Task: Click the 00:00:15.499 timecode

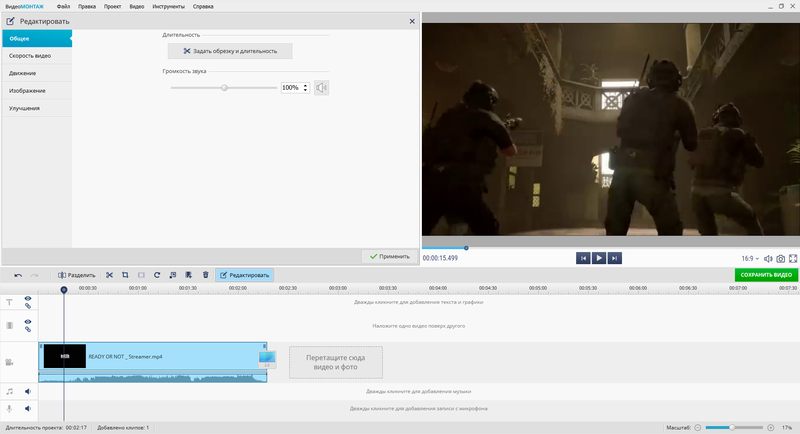Action: coord(440,258)
